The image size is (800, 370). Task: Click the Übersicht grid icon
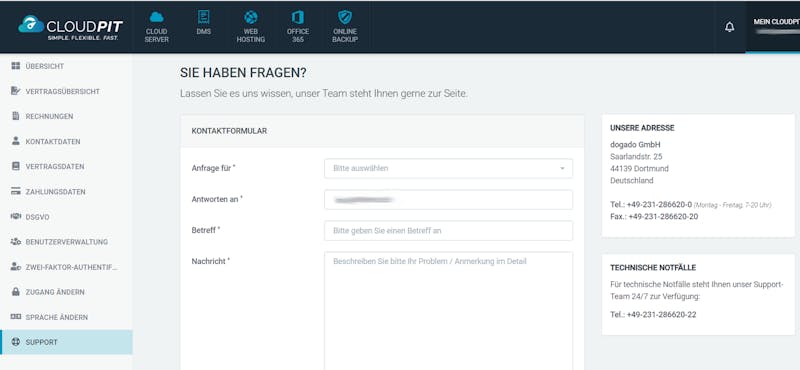[x=15, y=66]
